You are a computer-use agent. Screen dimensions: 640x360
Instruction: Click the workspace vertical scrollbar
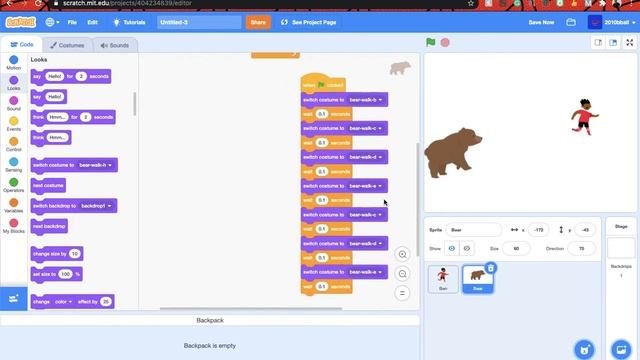[x=418, y=200]
